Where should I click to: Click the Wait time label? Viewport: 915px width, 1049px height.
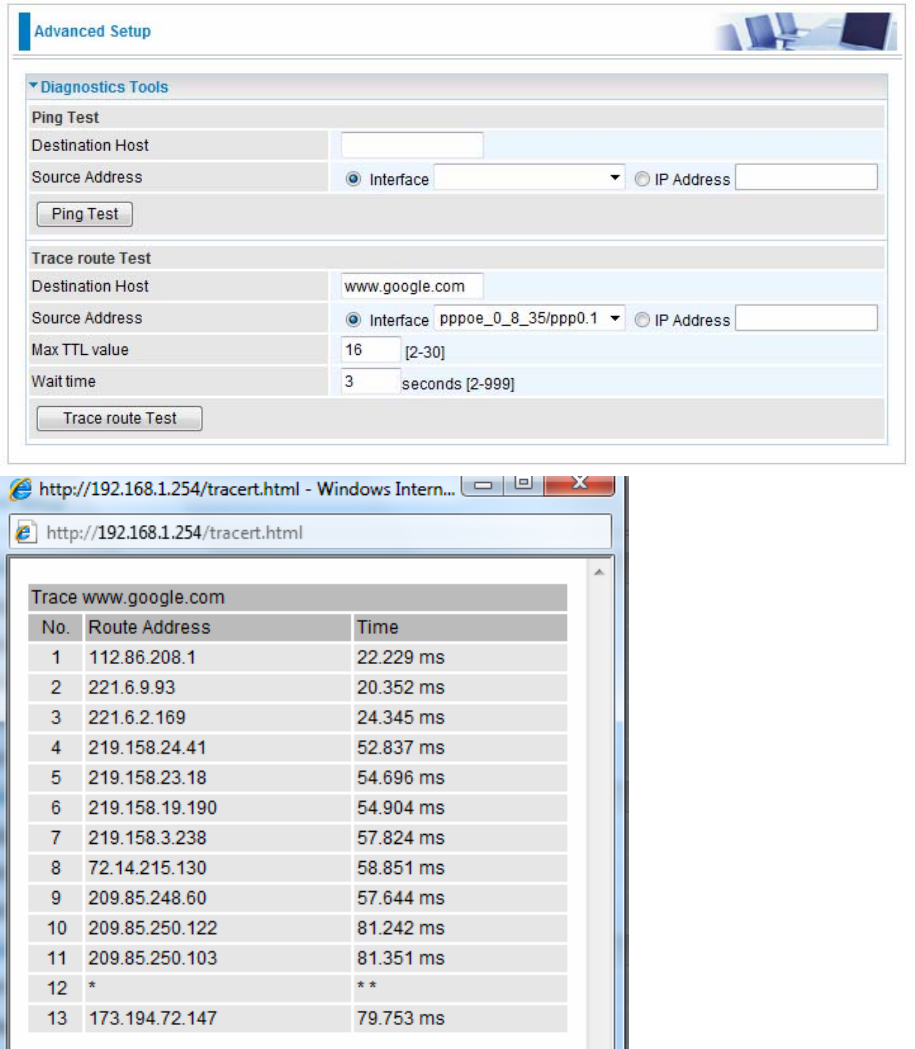pos(64,381)
